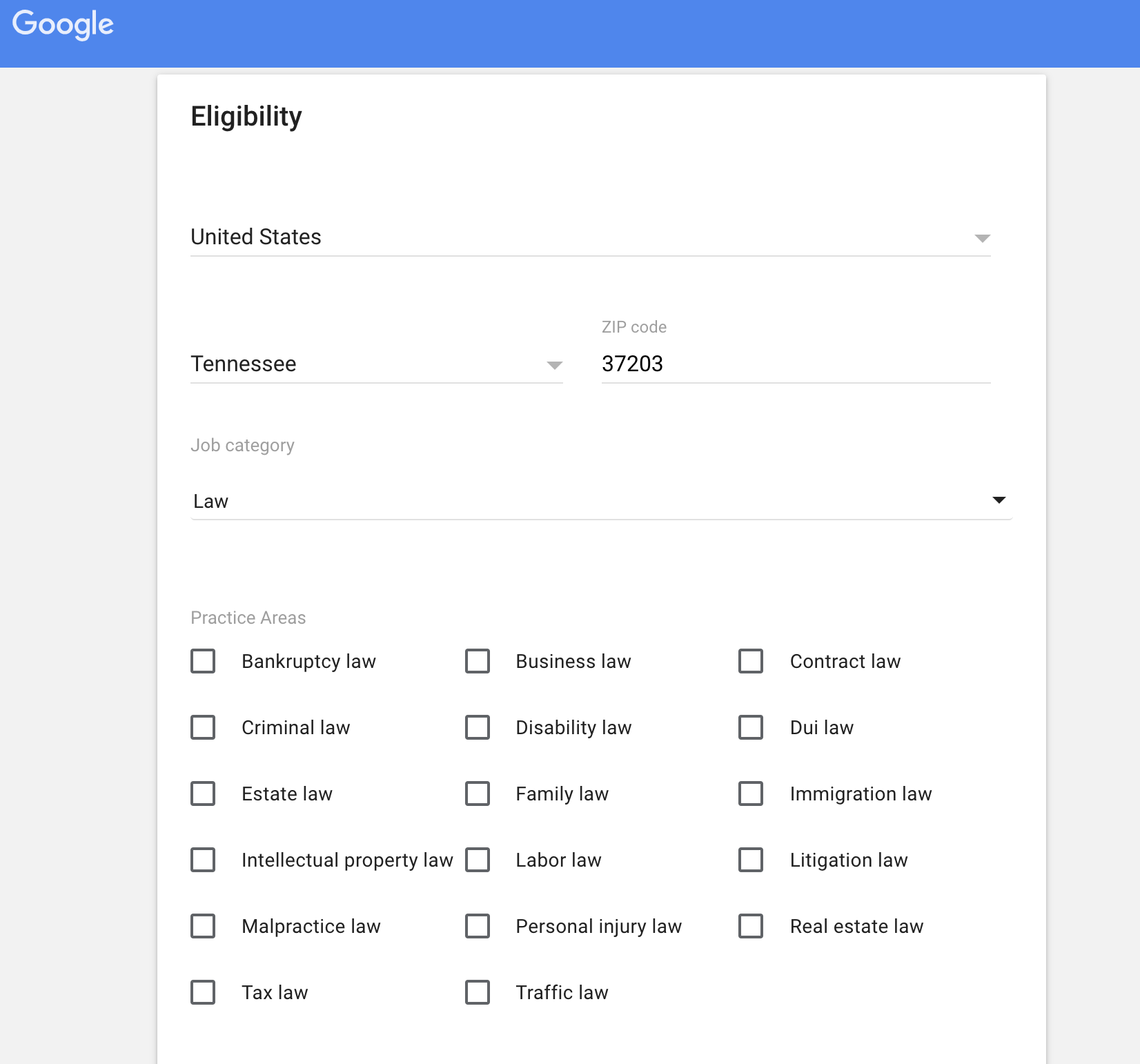Image resolution: width=1140 pixels, height=1064 pixels.
Task: Check the Disability law option
Action: tap(478, 727)
